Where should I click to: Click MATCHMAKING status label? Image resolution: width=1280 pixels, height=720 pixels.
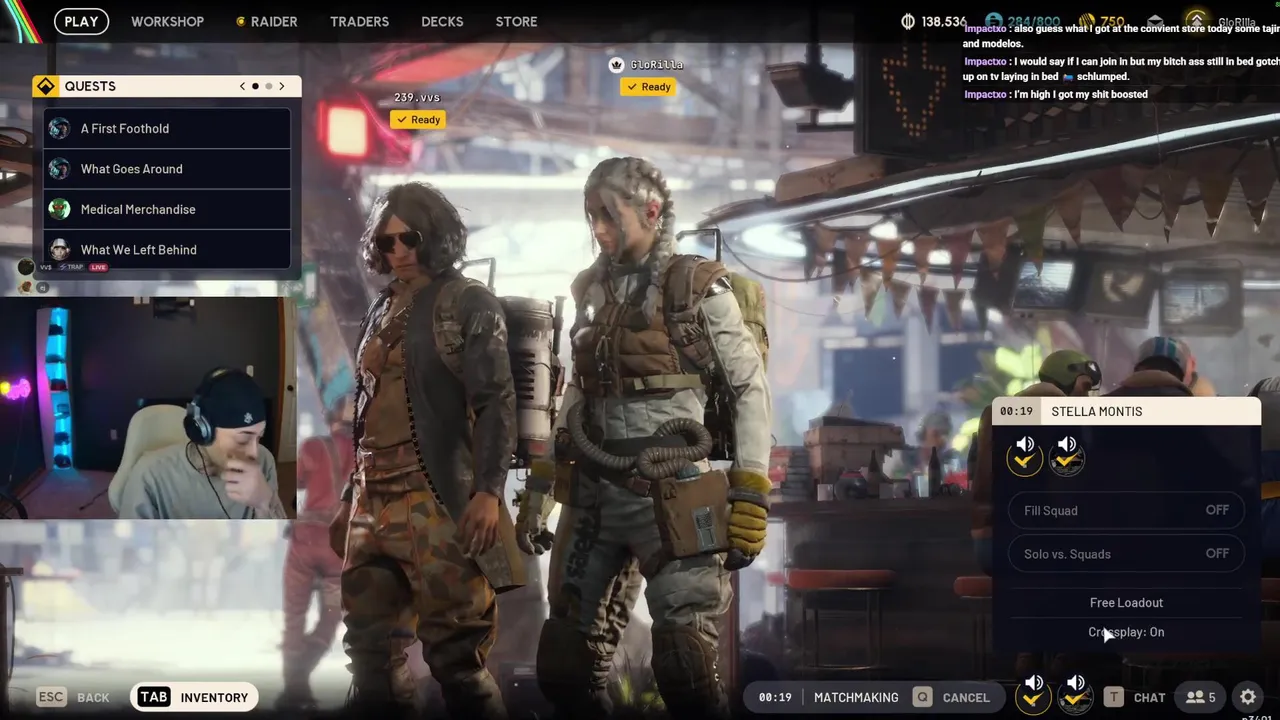[856, 697]
